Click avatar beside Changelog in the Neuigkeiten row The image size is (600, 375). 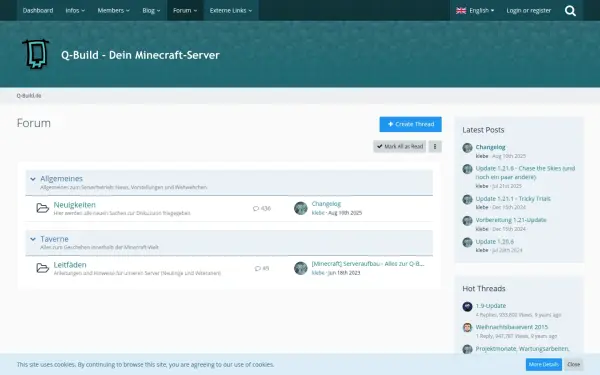[x=301, y=208]
